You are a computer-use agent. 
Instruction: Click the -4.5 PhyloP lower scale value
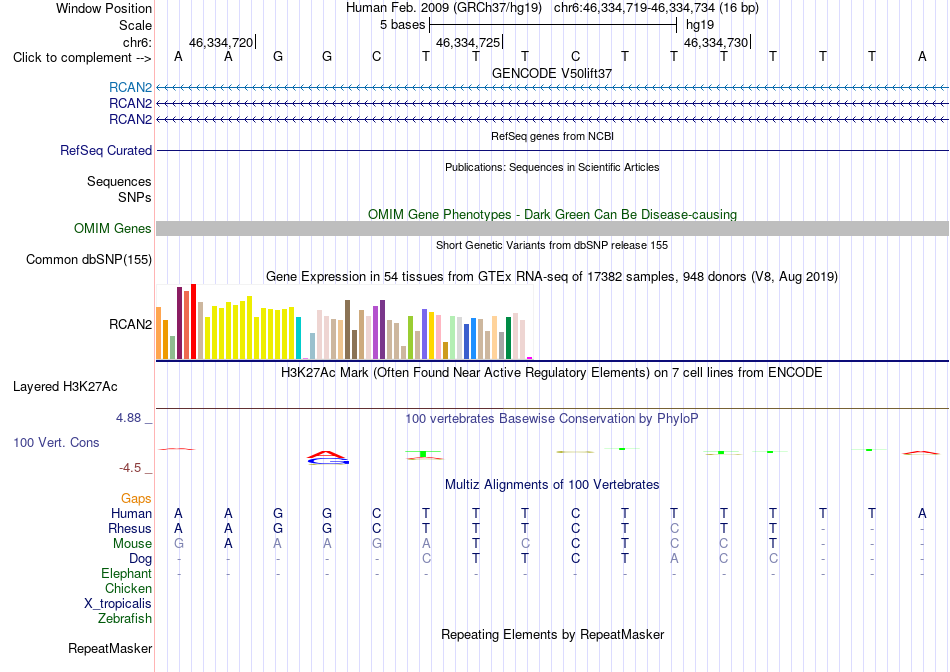tap(130, 468)
